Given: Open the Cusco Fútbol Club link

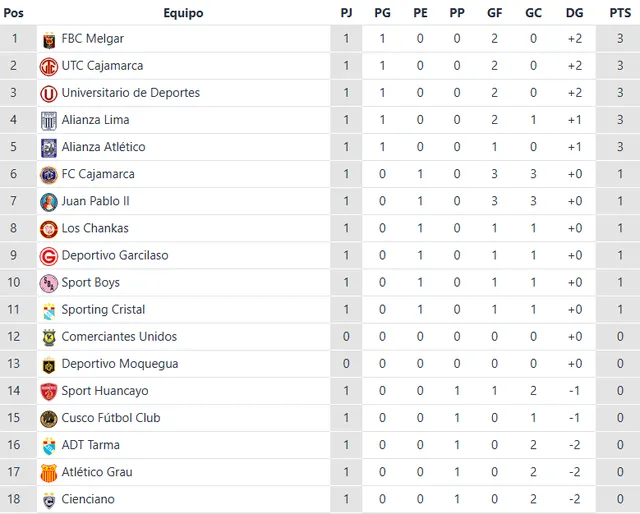Looking at the screenshot, I should point(110,418).
